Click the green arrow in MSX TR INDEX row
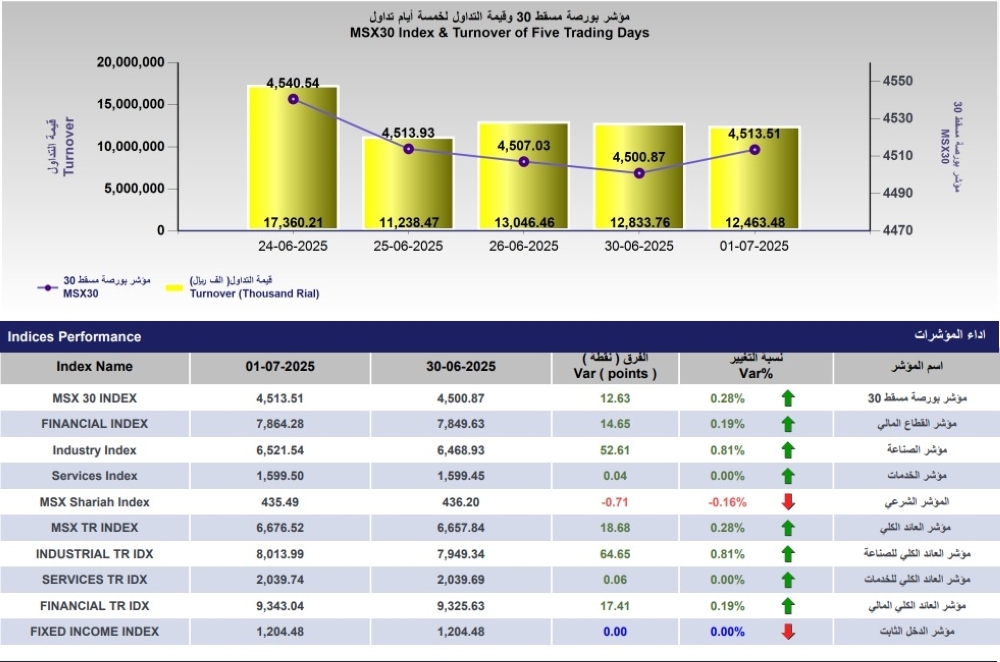Viewport: 1000px width, 662px height. click(788, 528)
